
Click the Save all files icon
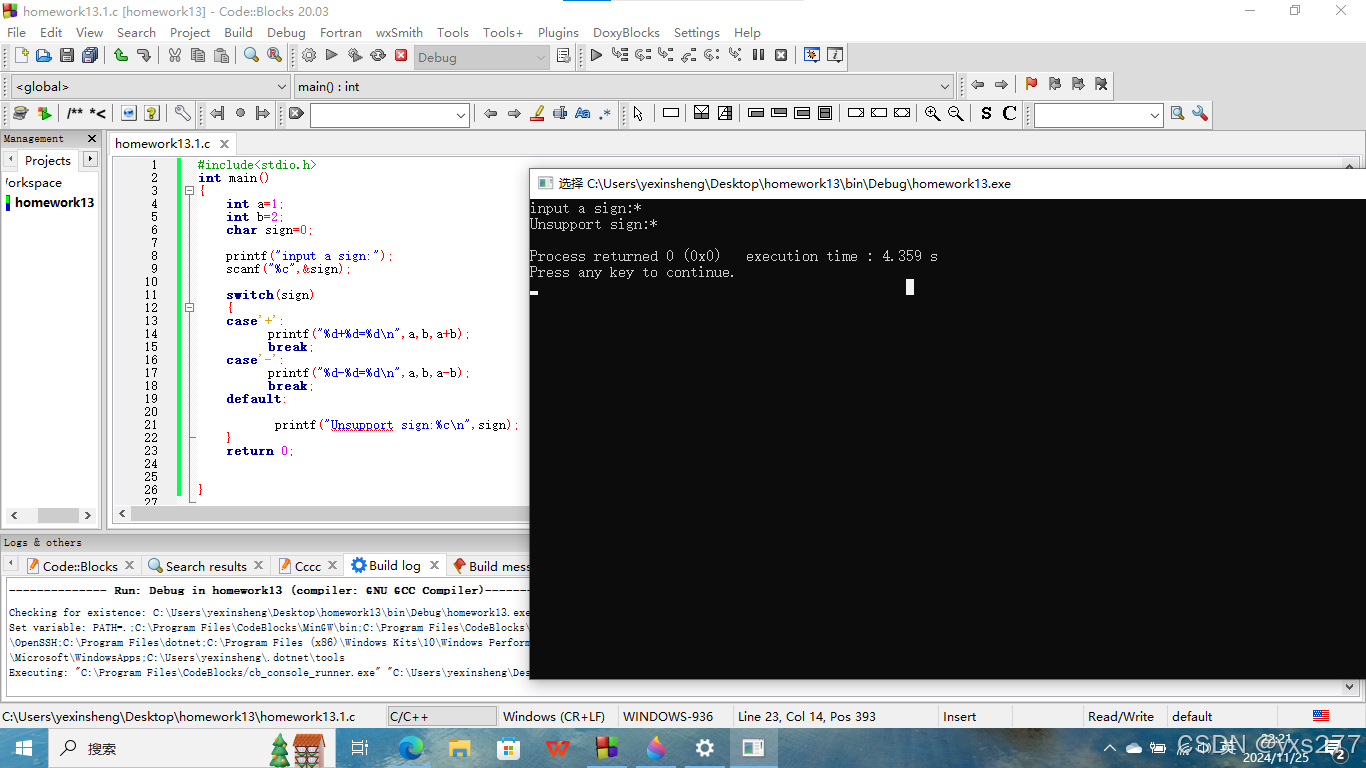[90, 56]
